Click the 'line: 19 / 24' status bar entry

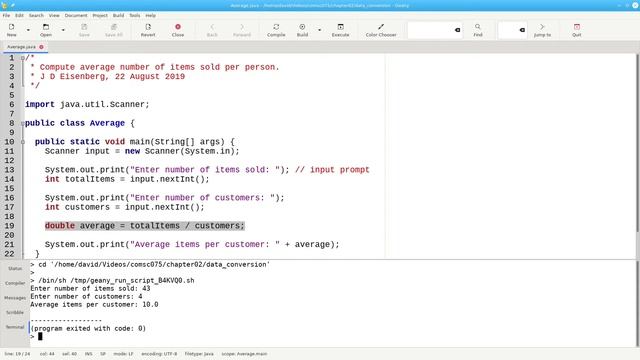pos(17,354)
